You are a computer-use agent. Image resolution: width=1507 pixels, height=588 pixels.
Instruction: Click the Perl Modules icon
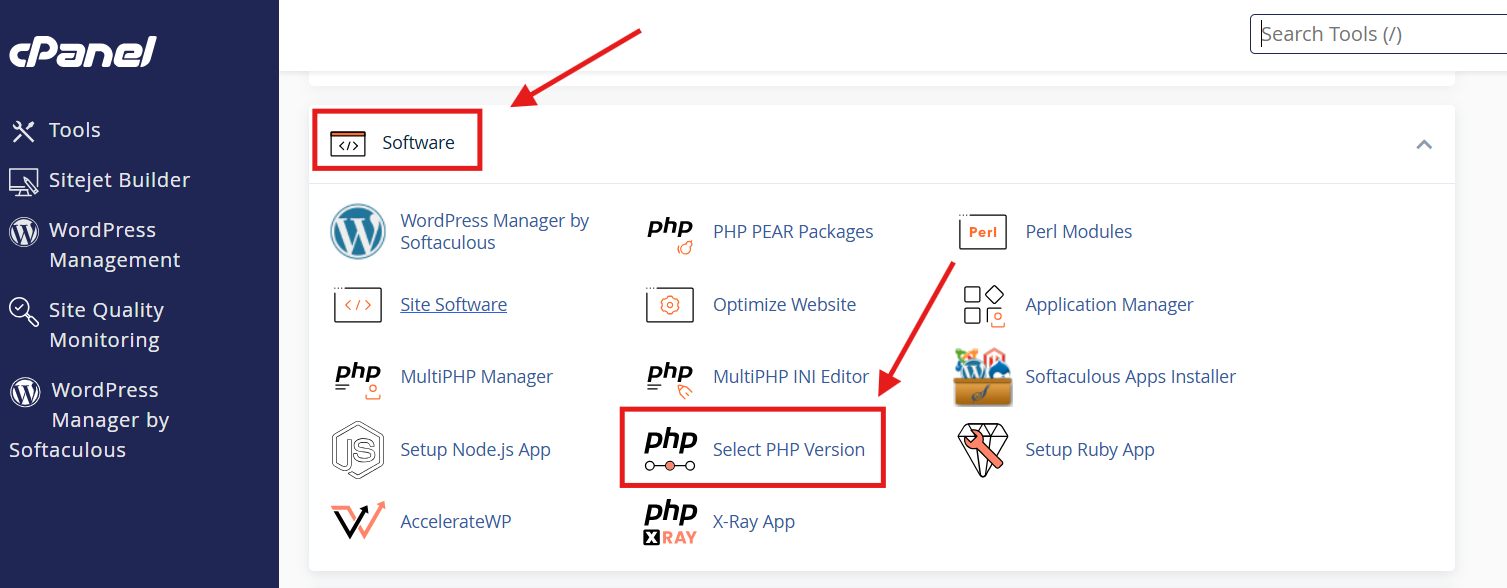[x=982, y=232]
